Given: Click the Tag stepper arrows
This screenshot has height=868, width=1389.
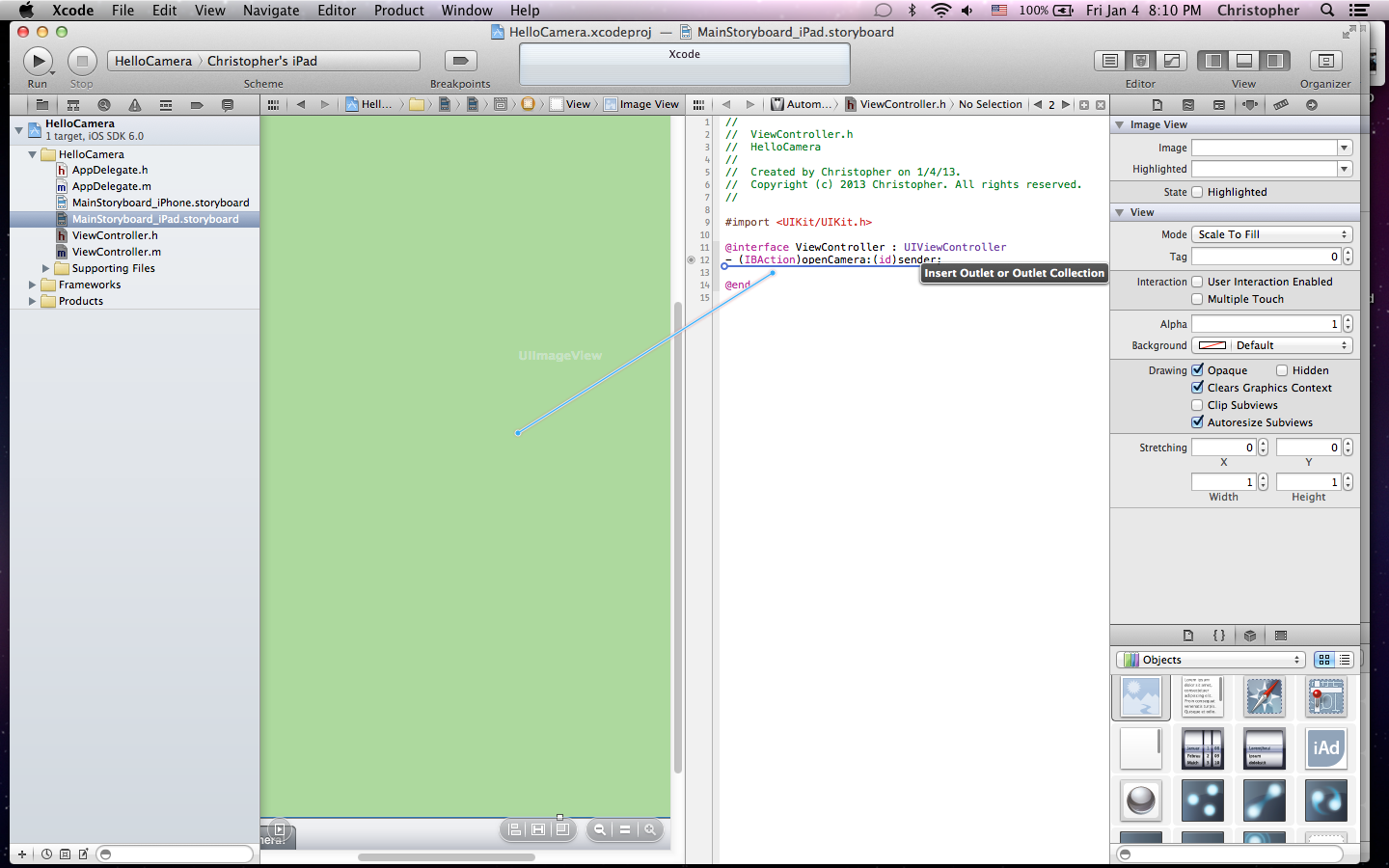Looking at the screenshot, I should coord(1348,257).
